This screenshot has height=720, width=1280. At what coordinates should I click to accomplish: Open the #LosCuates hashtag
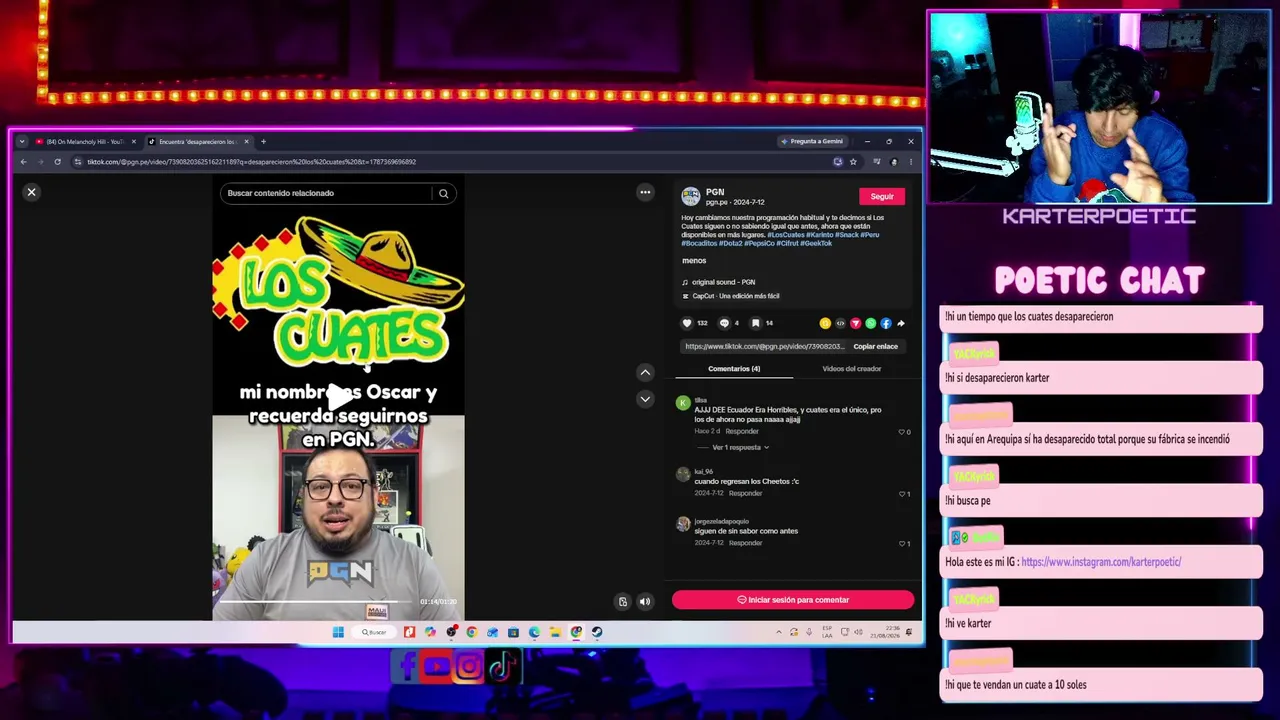786,235
